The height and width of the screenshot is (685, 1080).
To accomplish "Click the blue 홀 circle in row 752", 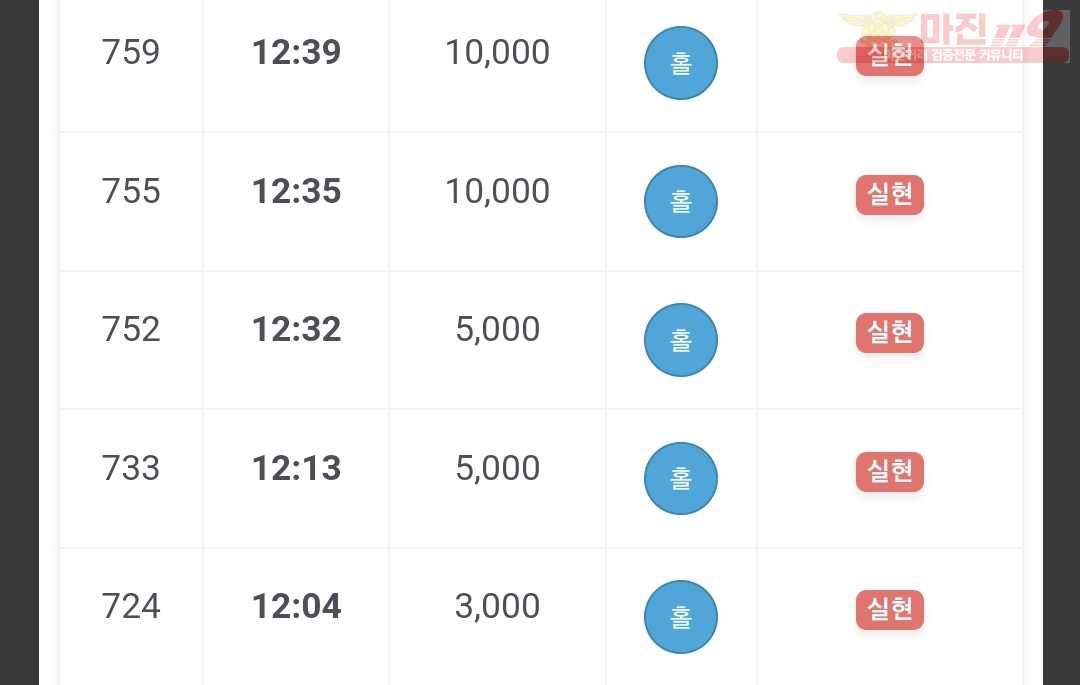I will [681, 340].
